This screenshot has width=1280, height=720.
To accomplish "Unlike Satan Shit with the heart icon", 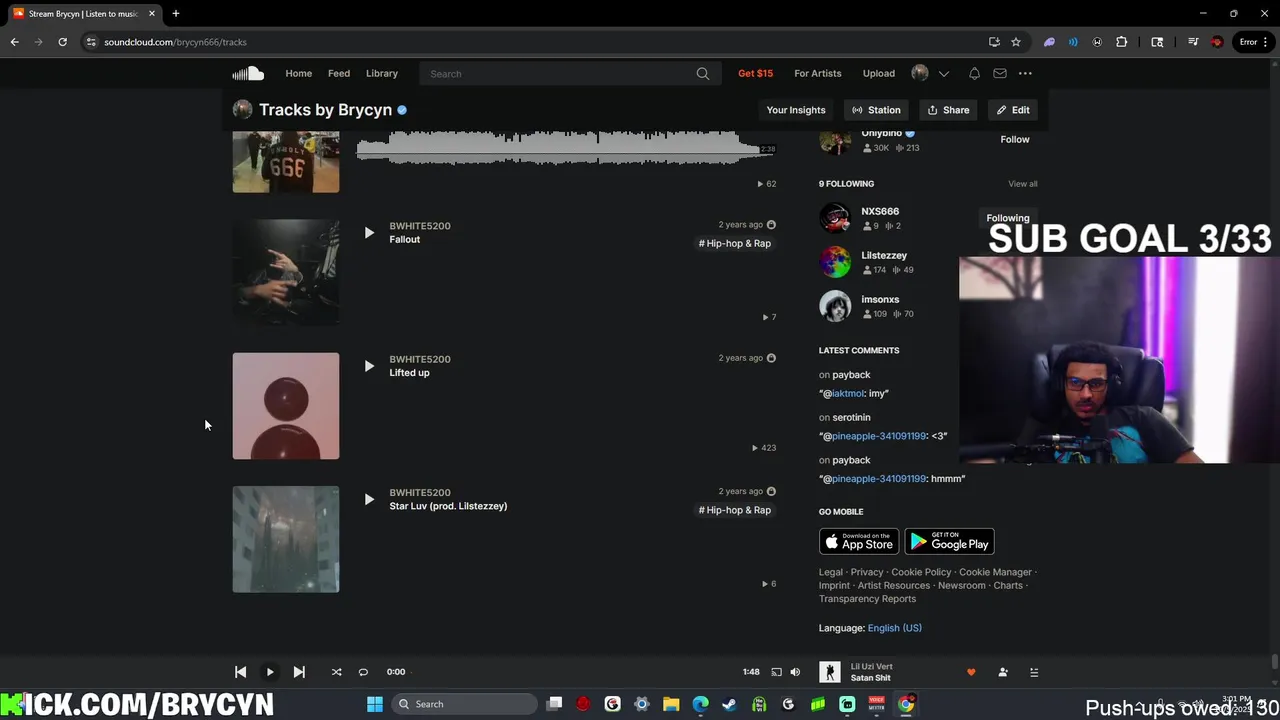I will pyautogui.click(x=971, y=672).
